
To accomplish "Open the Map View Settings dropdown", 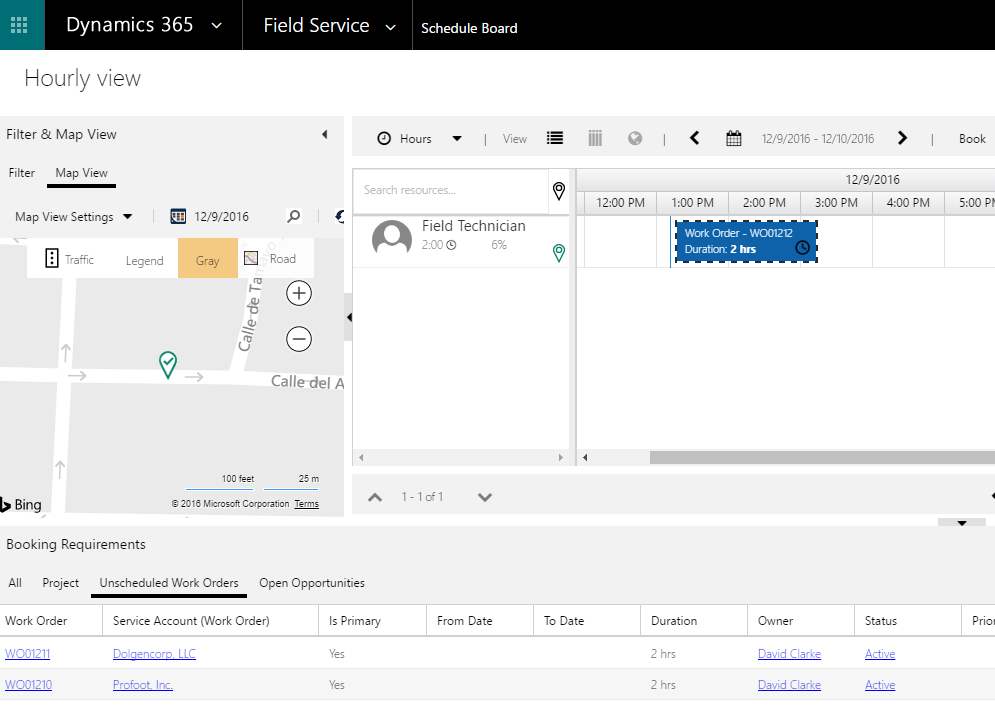I will point(74,217).
